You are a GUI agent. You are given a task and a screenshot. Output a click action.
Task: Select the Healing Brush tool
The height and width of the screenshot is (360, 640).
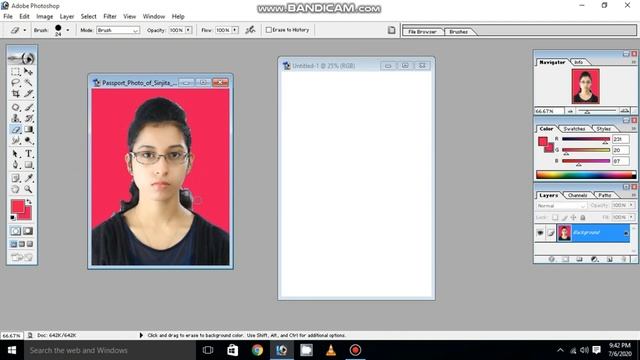pos(16,107)
